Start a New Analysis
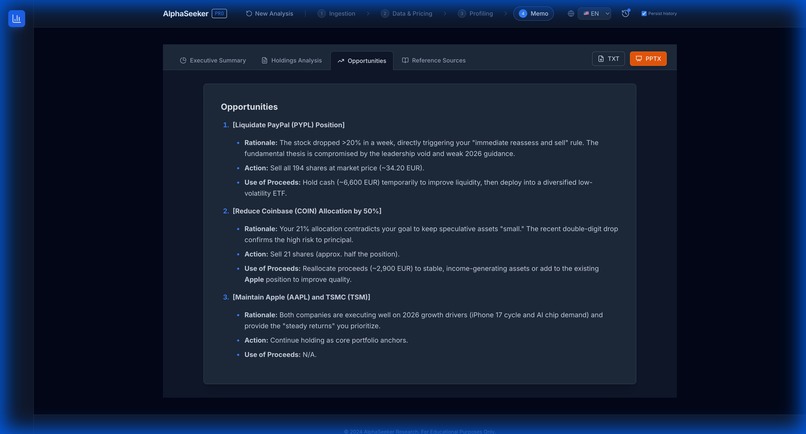Viewport: 806px width, 434px height. tap(269, 14)
